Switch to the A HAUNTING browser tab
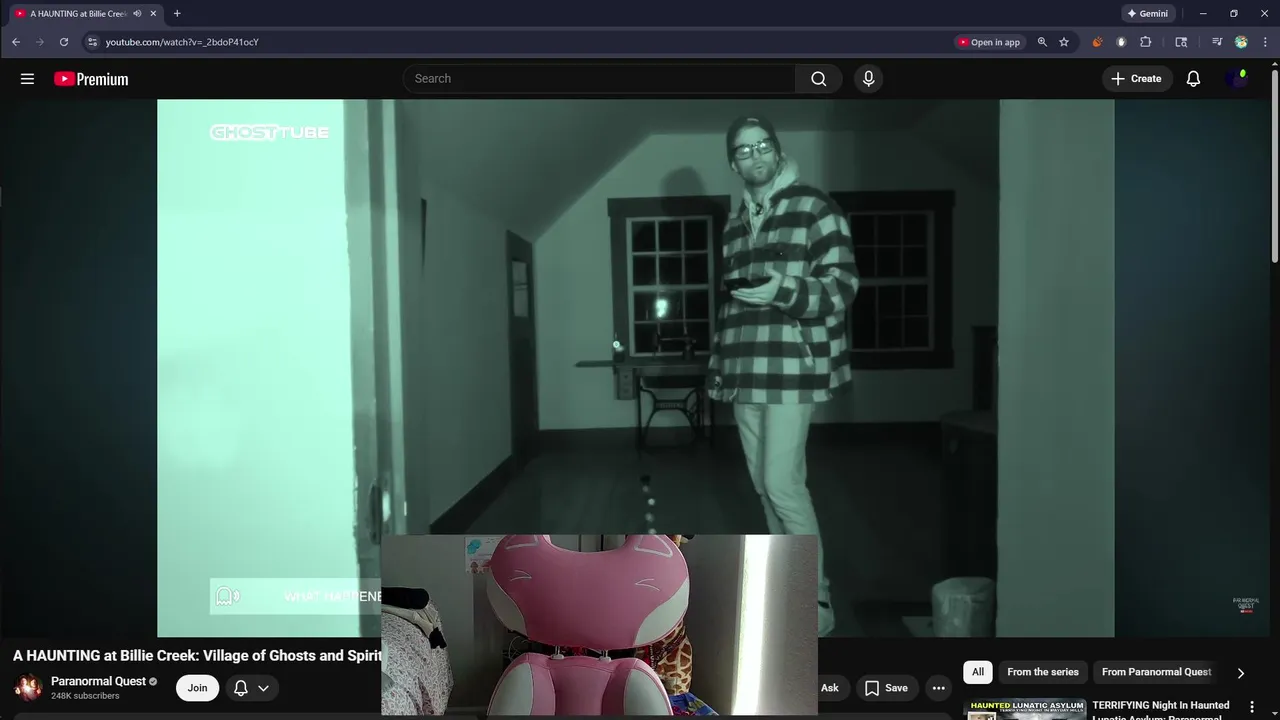The height and width of the screenshot is (720, 1280). [78, 14]
